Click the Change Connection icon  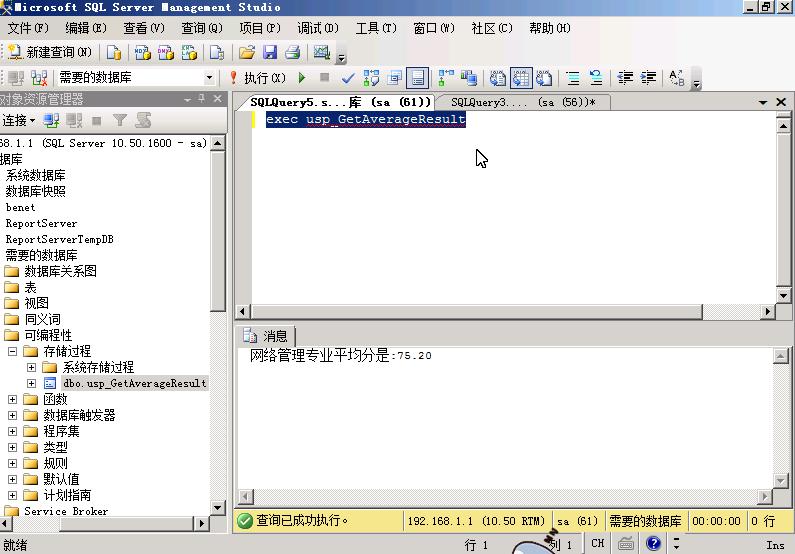coord(39,78)
